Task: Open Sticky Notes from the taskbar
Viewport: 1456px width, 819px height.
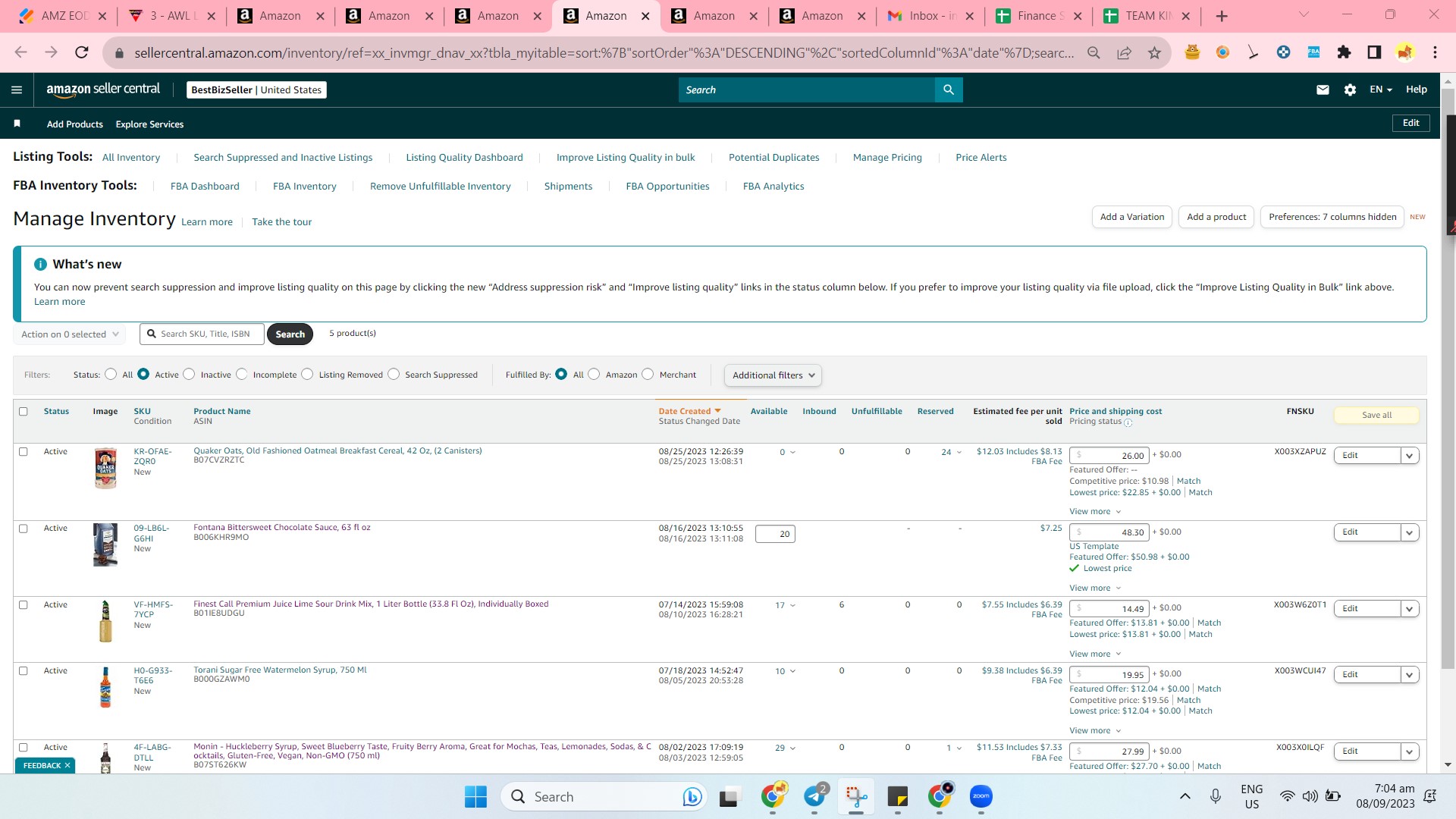Action: tap(898, 796)
